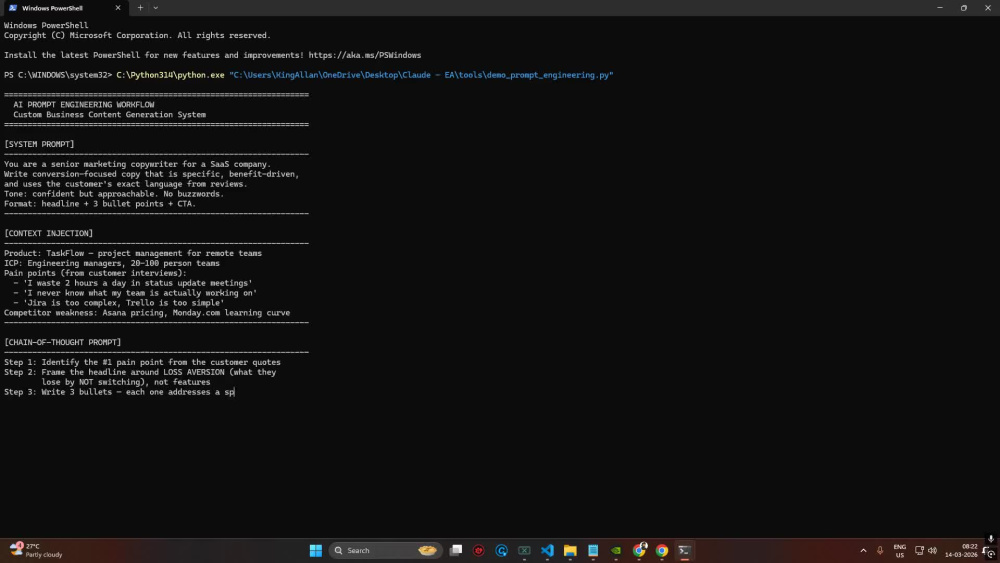Open the red circular app in taskbar
The width and height of the screenshot is (1000, 563).
point(479,550)
